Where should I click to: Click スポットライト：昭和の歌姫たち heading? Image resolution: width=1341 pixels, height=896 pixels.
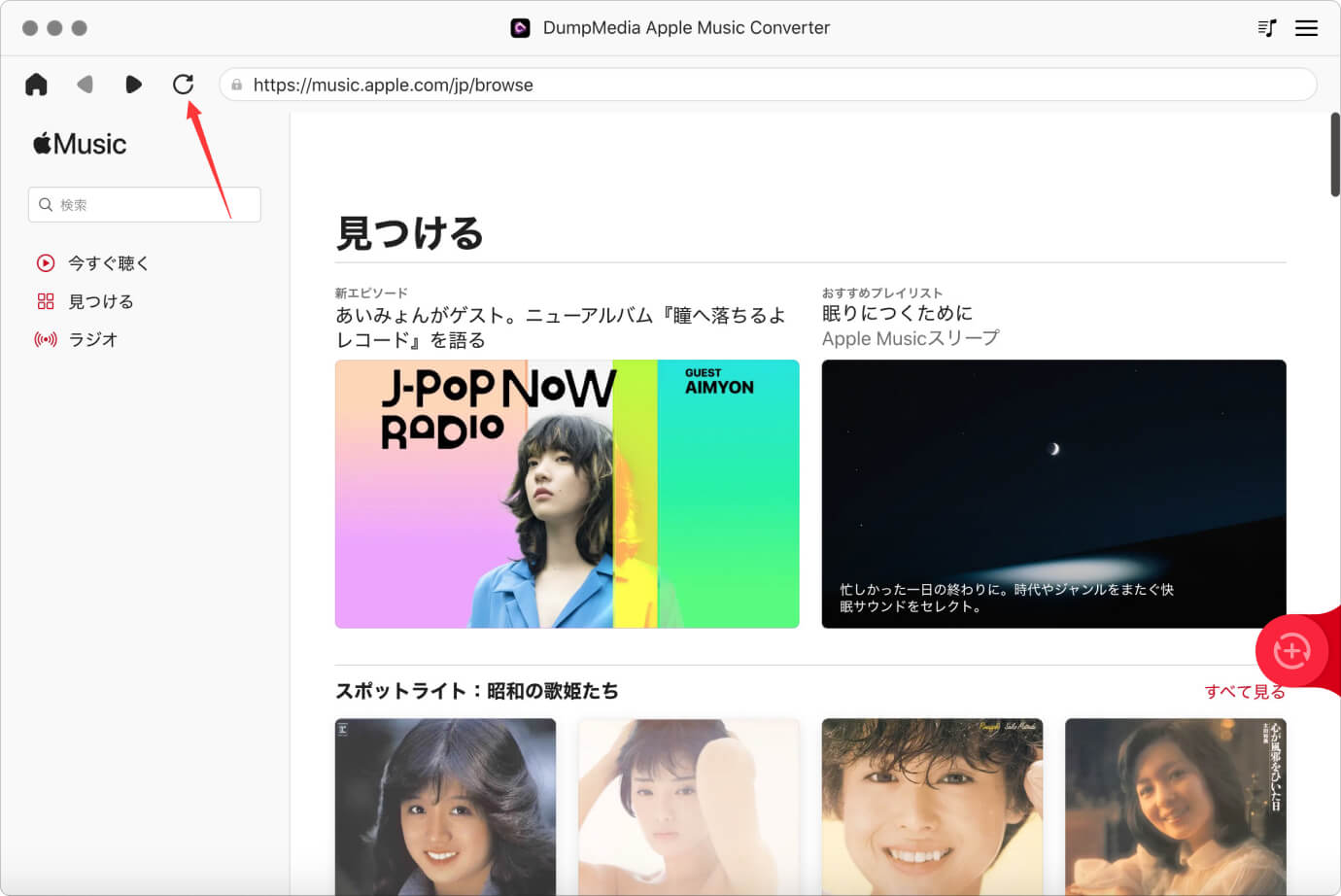pos(476,691)
